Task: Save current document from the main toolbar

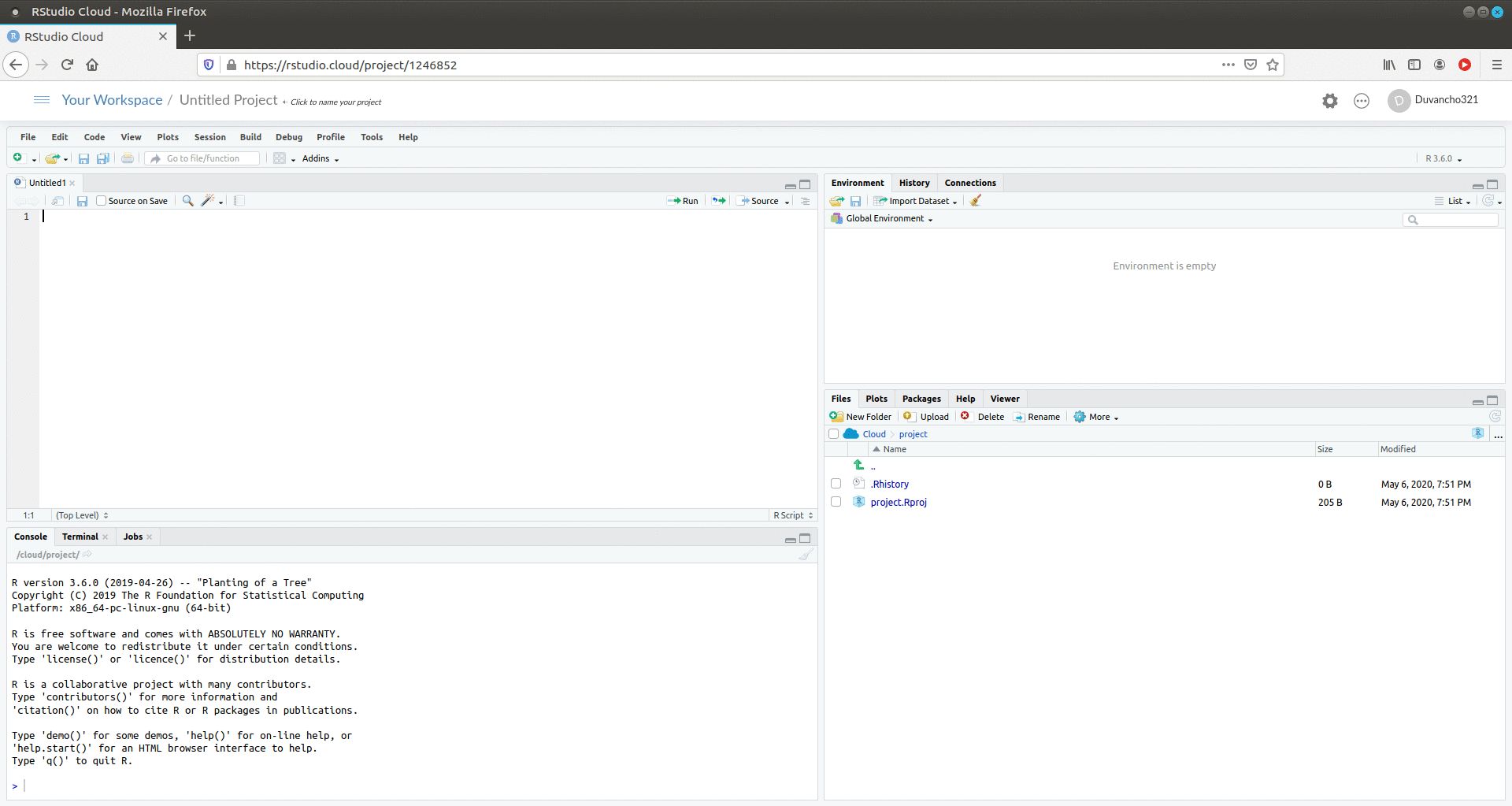Action: click(x=83, y=158)
